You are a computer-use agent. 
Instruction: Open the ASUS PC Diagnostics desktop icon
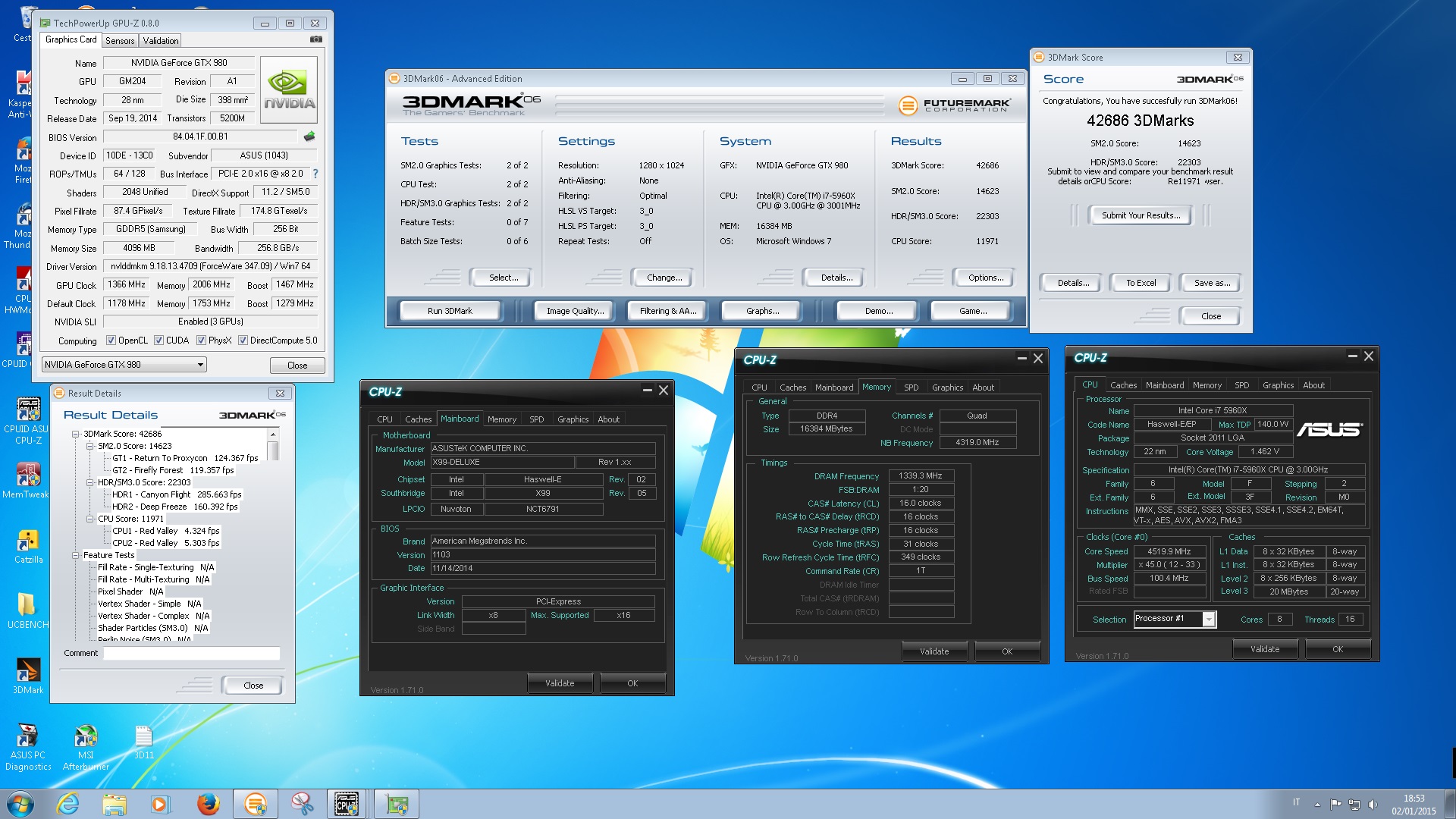coord(28,748)
